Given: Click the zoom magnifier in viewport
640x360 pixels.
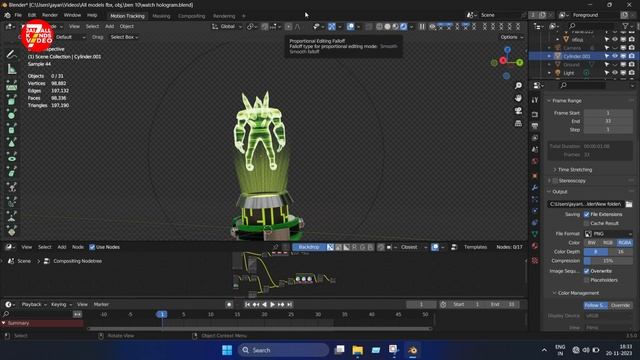Looking at the screenshot, I should click(x=518, y=86).
